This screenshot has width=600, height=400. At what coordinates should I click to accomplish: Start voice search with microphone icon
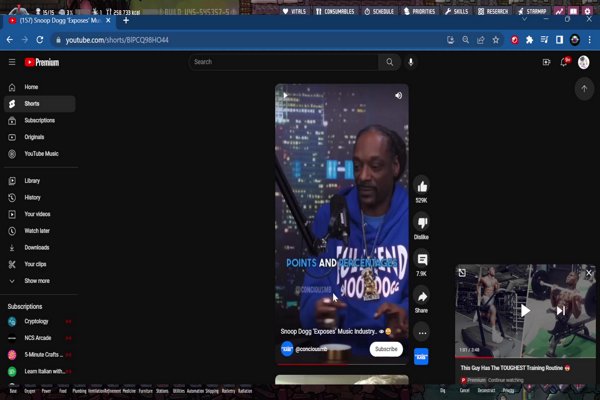point(411,62)
